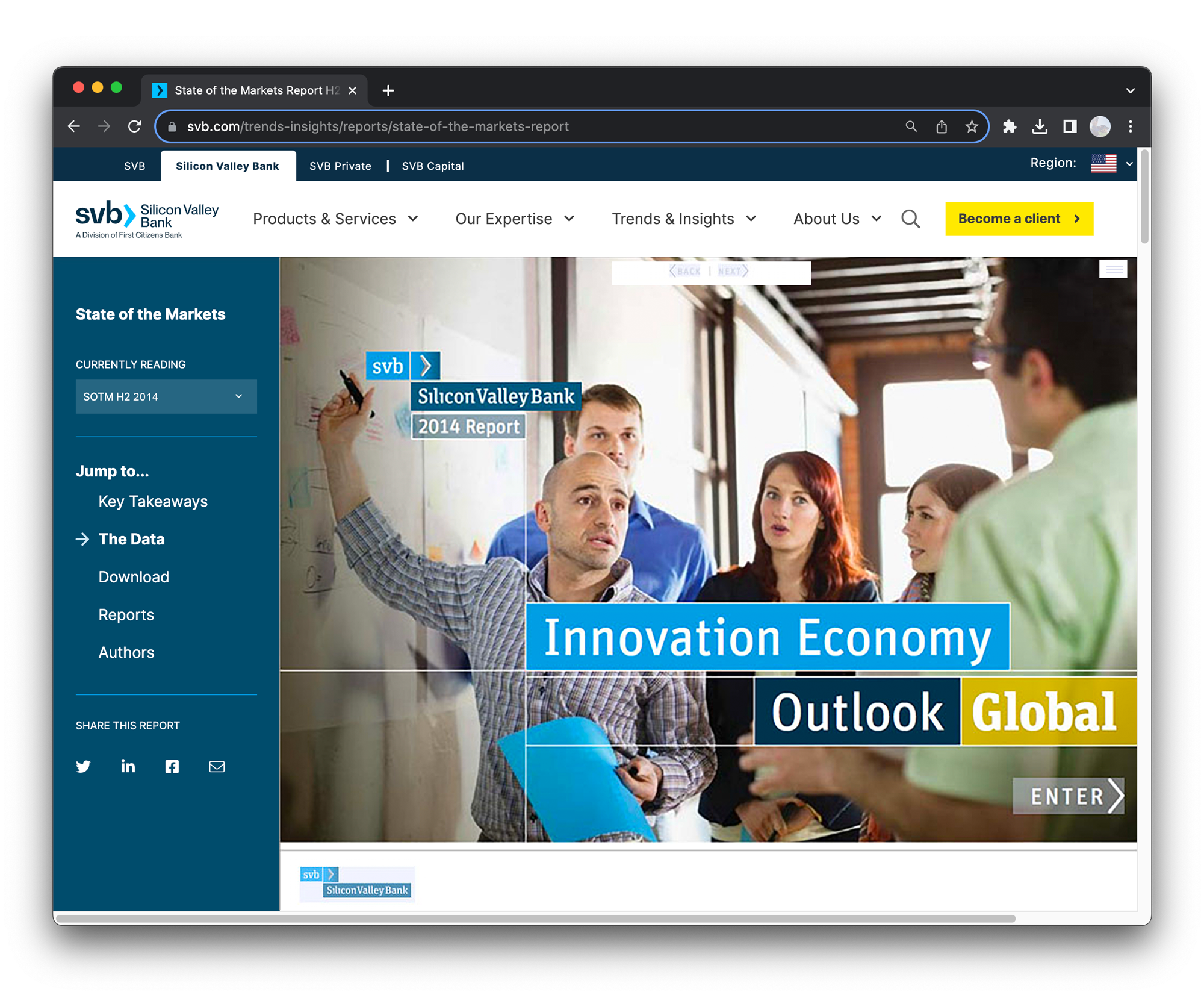1204x995 pixels.
Task: Click the horizontal scrollbar at bottom
Action: 536,919
